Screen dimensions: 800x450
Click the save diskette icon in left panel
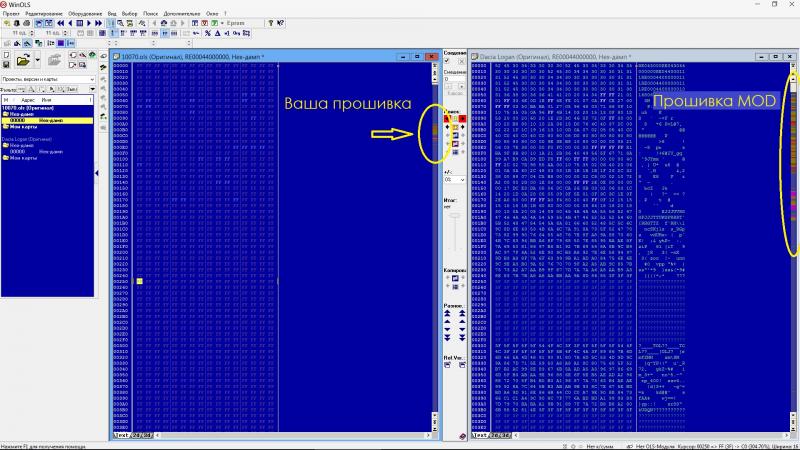point(6,65)
